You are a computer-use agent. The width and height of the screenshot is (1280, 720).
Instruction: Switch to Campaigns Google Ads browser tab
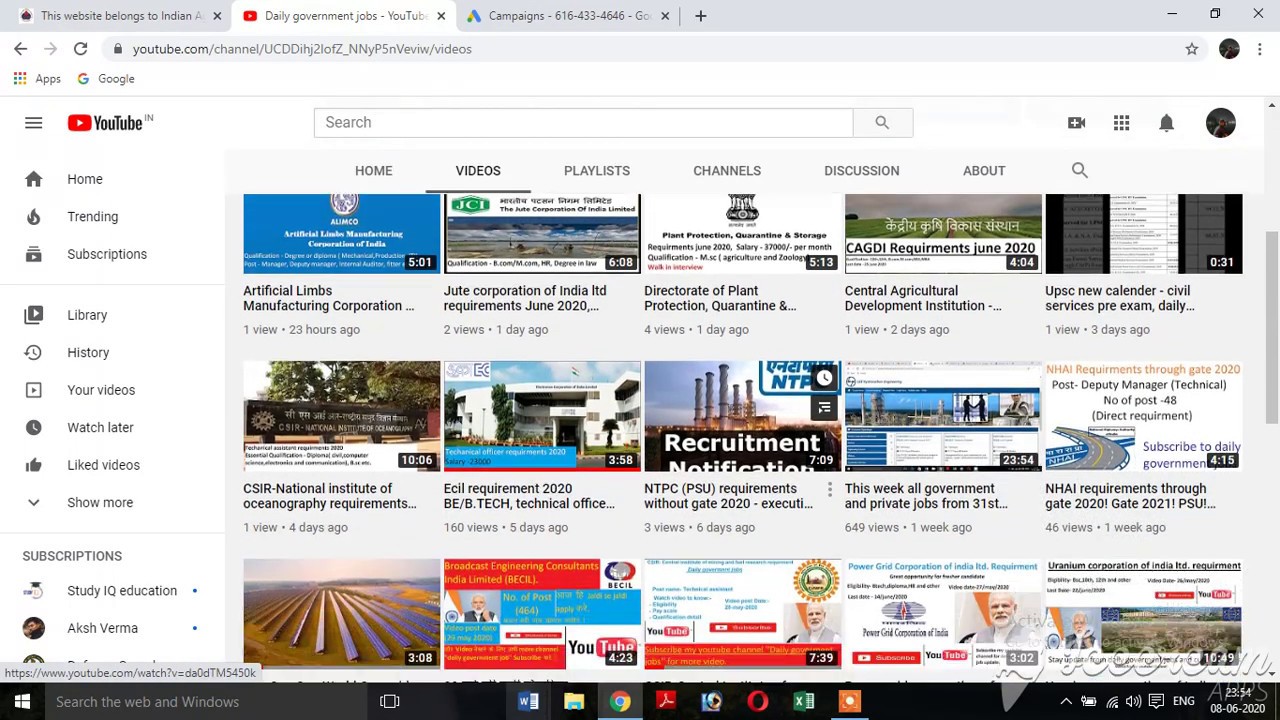pyautogui.click(x=570, y=15)
